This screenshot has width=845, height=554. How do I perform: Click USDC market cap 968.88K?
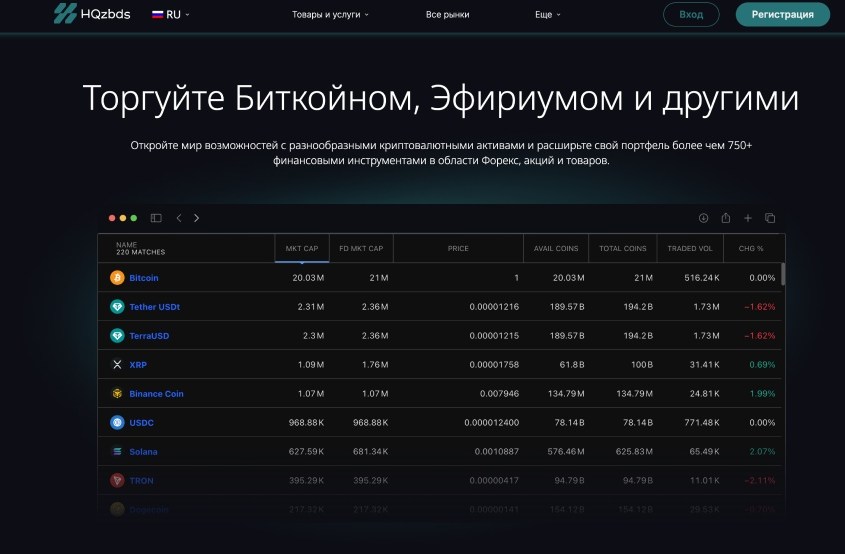click(306, 423)
